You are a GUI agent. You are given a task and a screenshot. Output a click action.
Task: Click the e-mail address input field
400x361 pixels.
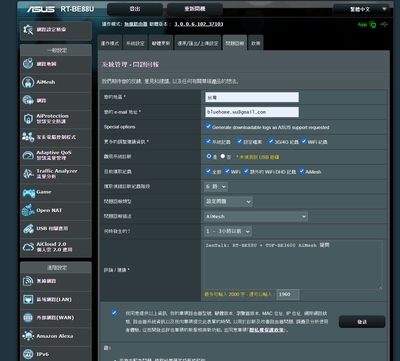[252, 112]
